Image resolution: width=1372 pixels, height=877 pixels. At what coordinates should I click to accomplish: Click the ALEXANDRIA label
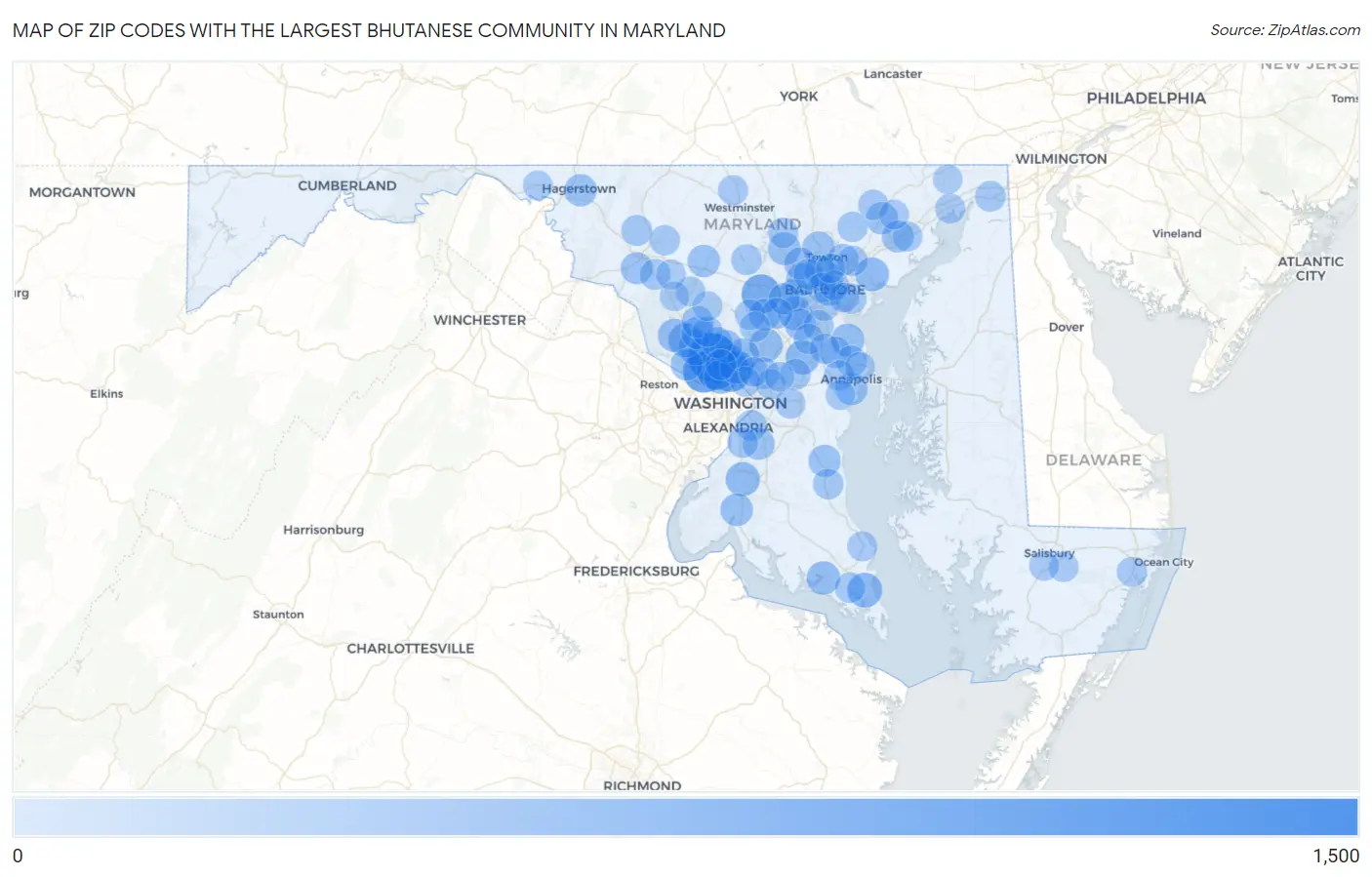[728, 427]
